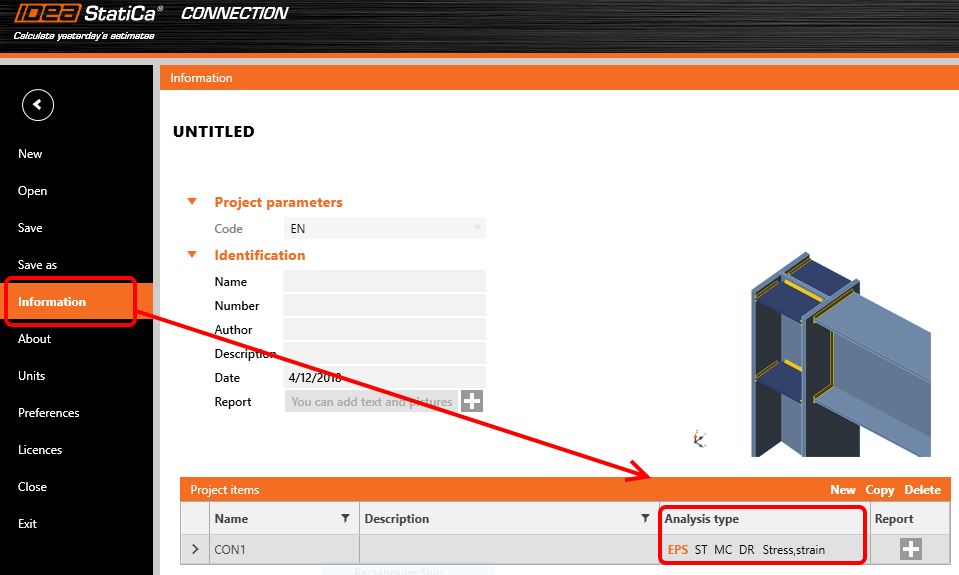Collapse the Identification section
This screenshot has width=959, height=575.
tap(192, 254)
